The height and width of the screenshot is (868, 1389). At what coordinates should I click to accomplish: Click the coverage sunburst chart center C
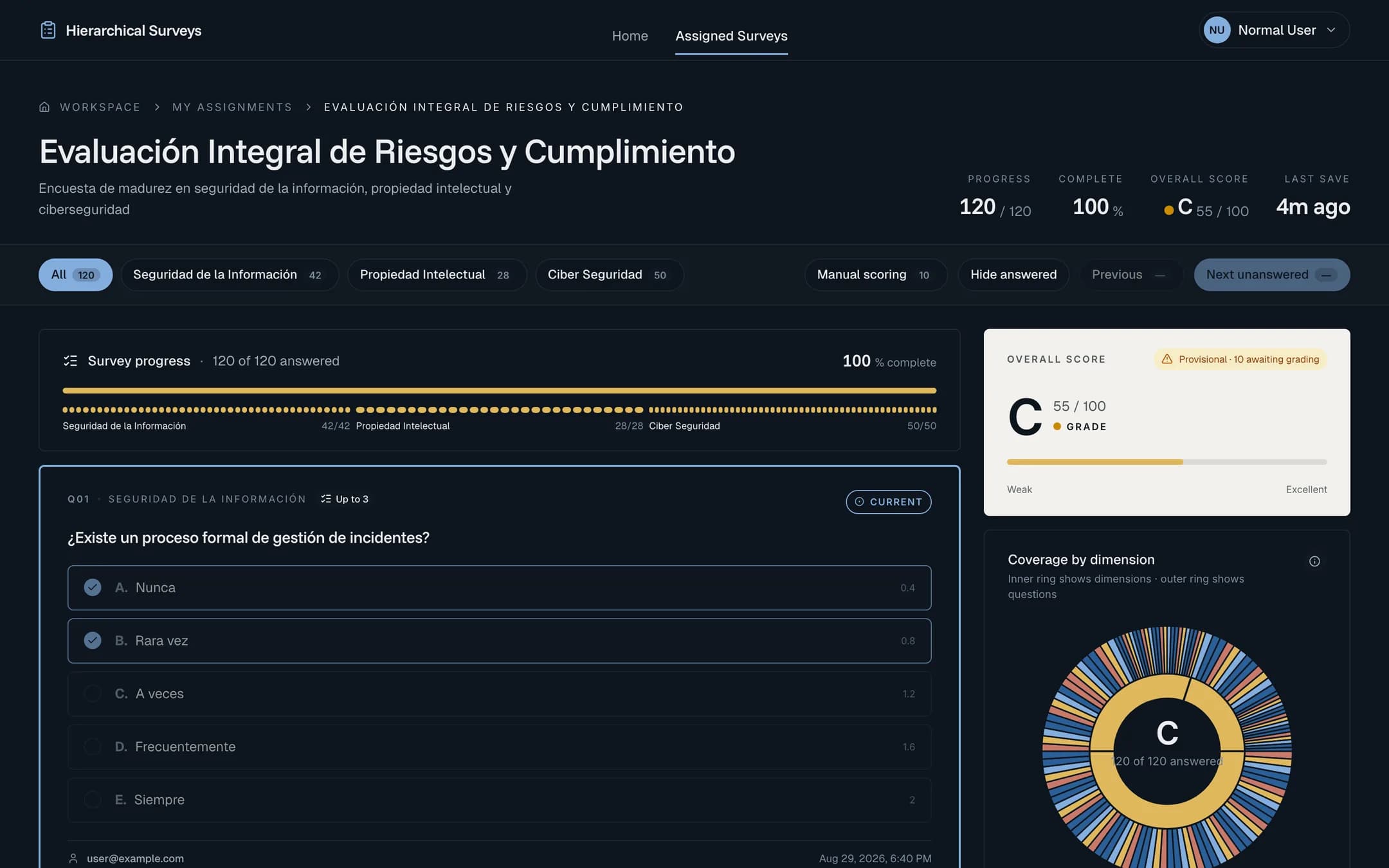point(1167,733)
